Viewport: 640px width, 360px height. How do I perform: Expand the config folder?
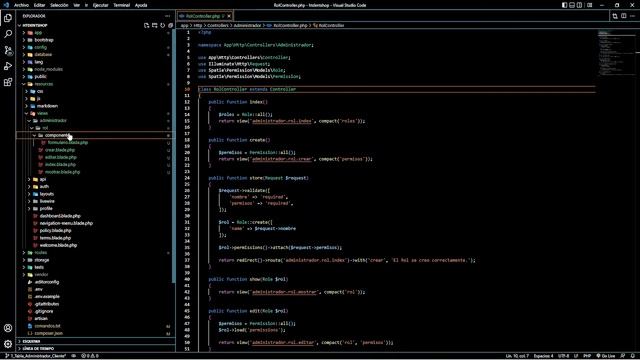pos(40,47)
